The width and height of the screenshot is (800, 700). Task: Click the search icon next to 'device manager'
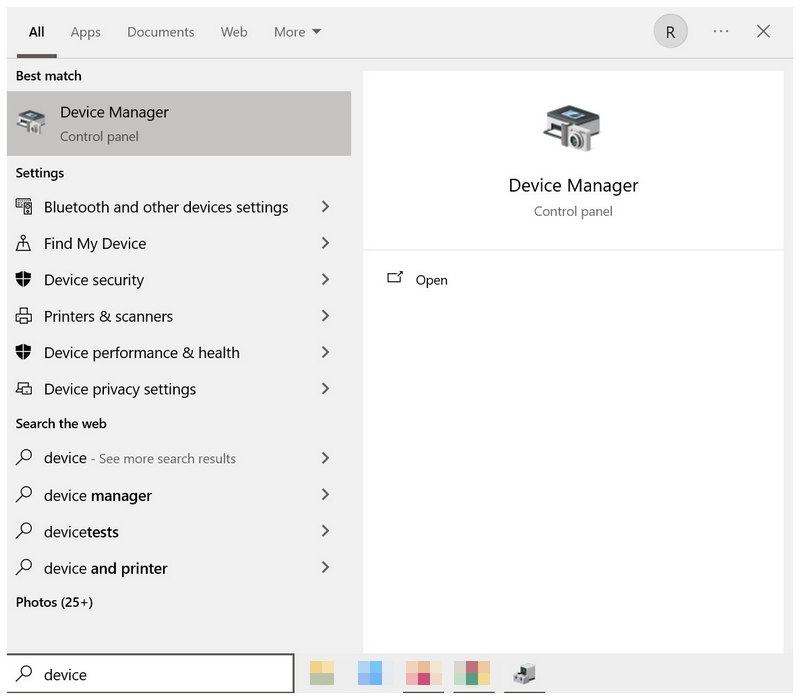[23, 495]
